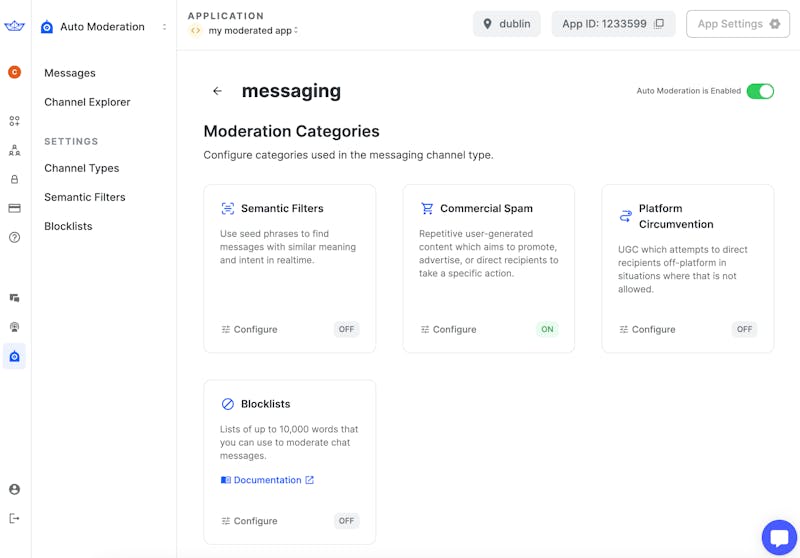This screenshot has width=800, height=558.
Task: Open Semantic Filters settings in sidebar
Action: [85, 197]
